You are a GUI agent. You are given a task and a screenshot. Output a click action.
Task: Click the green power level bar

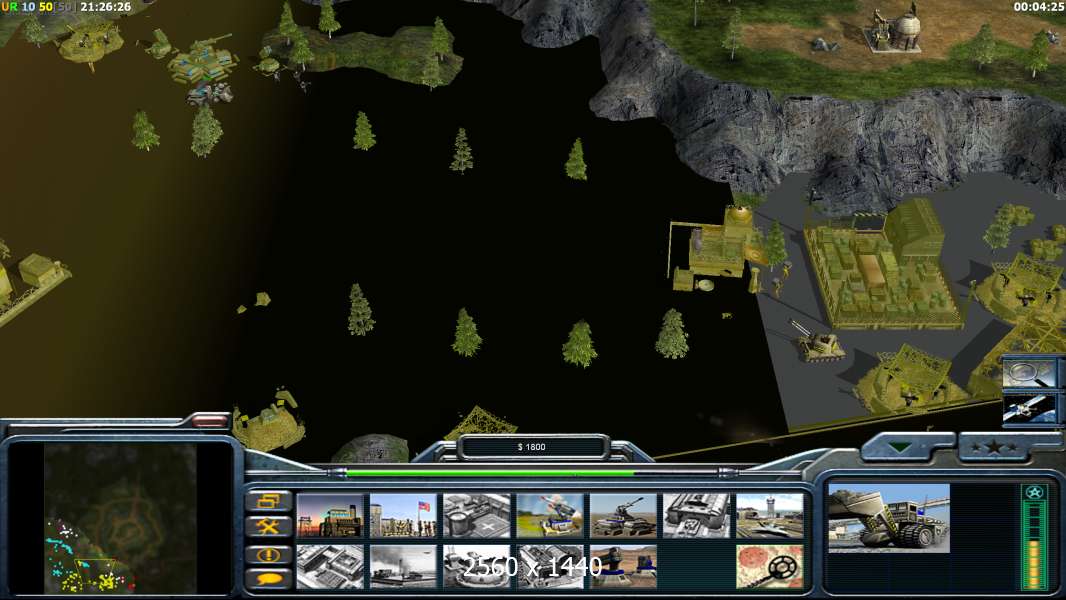tap(489, 472)
